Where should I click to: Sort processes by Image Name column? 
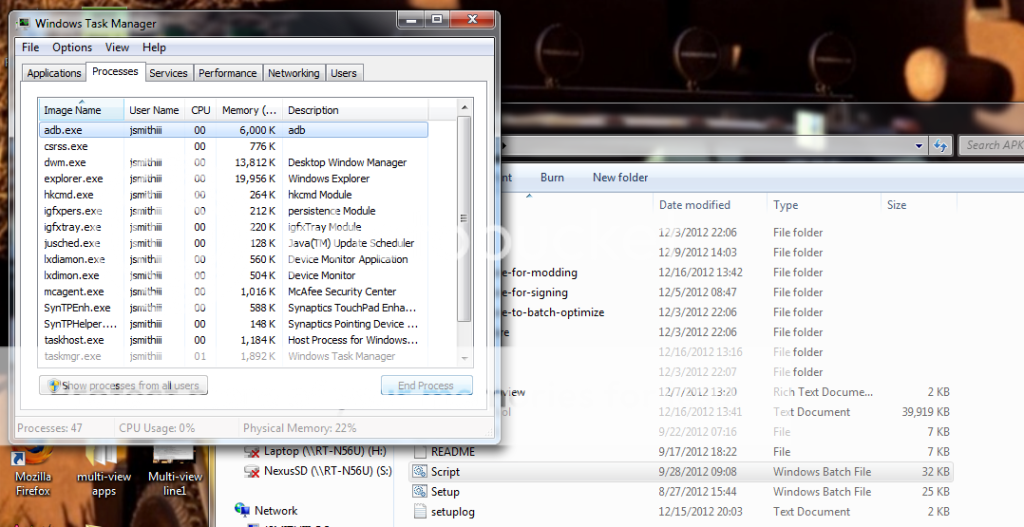click(x=82, y=110)
